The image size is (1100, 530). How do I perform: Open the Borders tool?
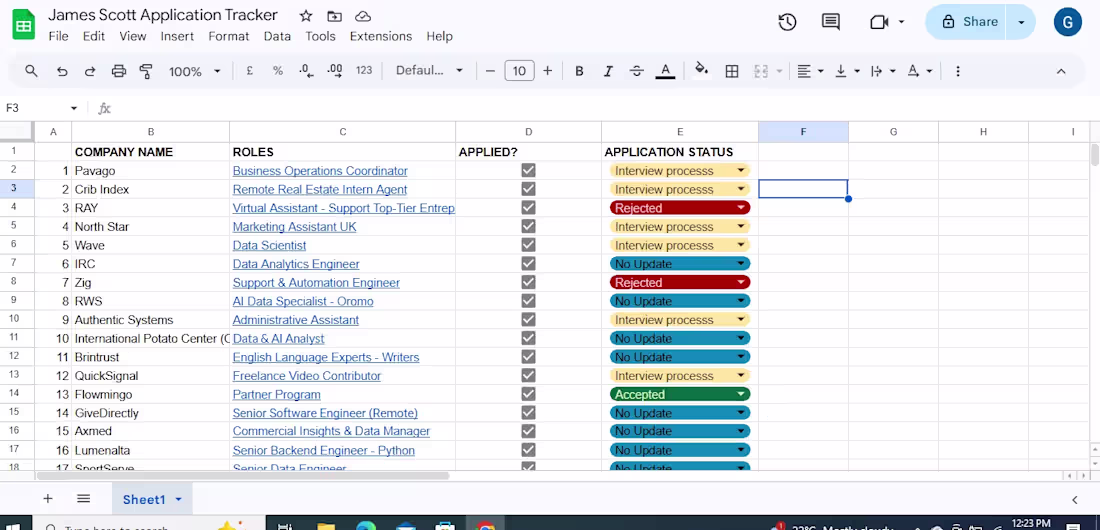click(x=732, y=71)
